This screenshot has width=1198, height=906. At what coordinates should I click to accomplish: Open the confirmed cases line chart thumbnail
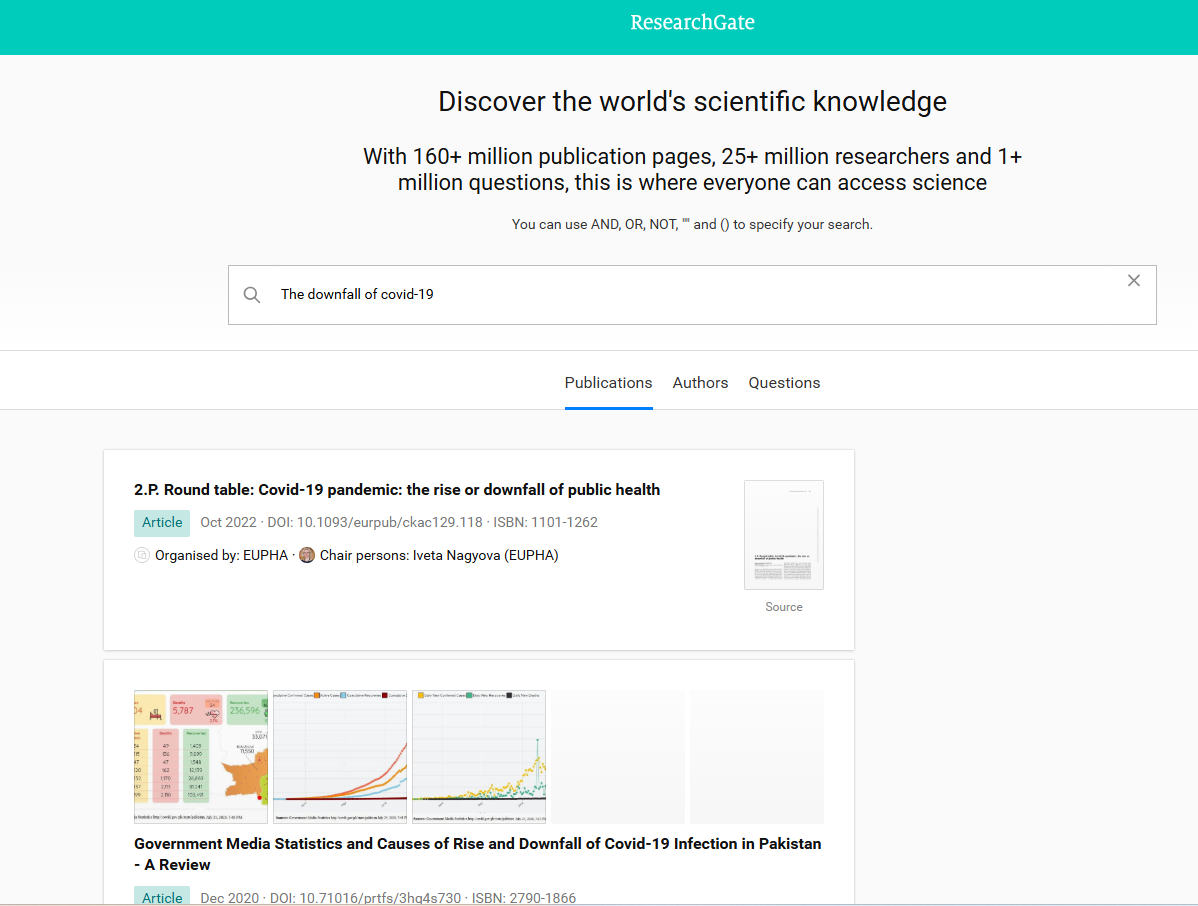click(339, 756)
